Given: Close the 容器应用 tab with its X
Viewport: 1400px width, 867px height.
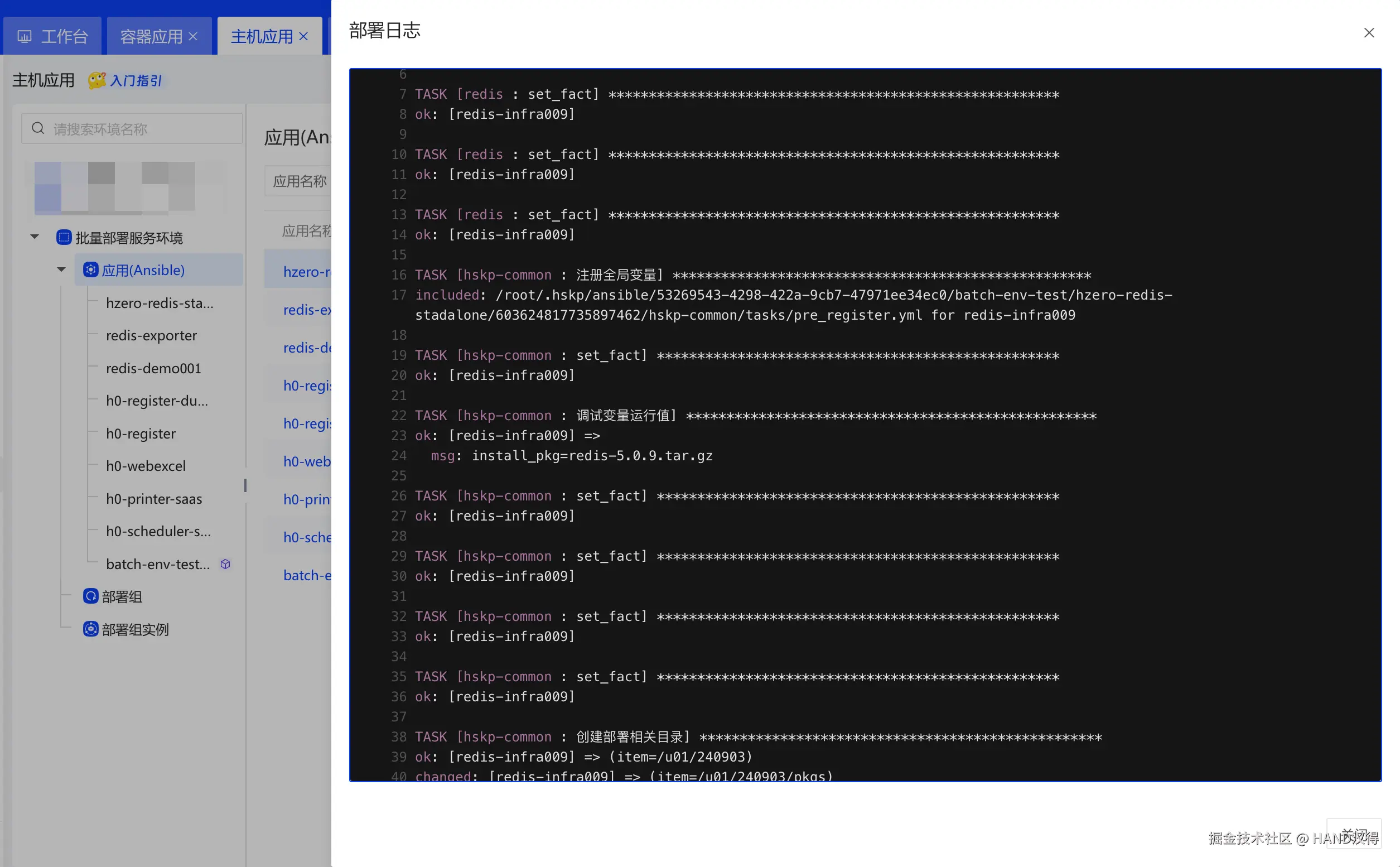Looking at the screenshot, I should coord(193,37).
